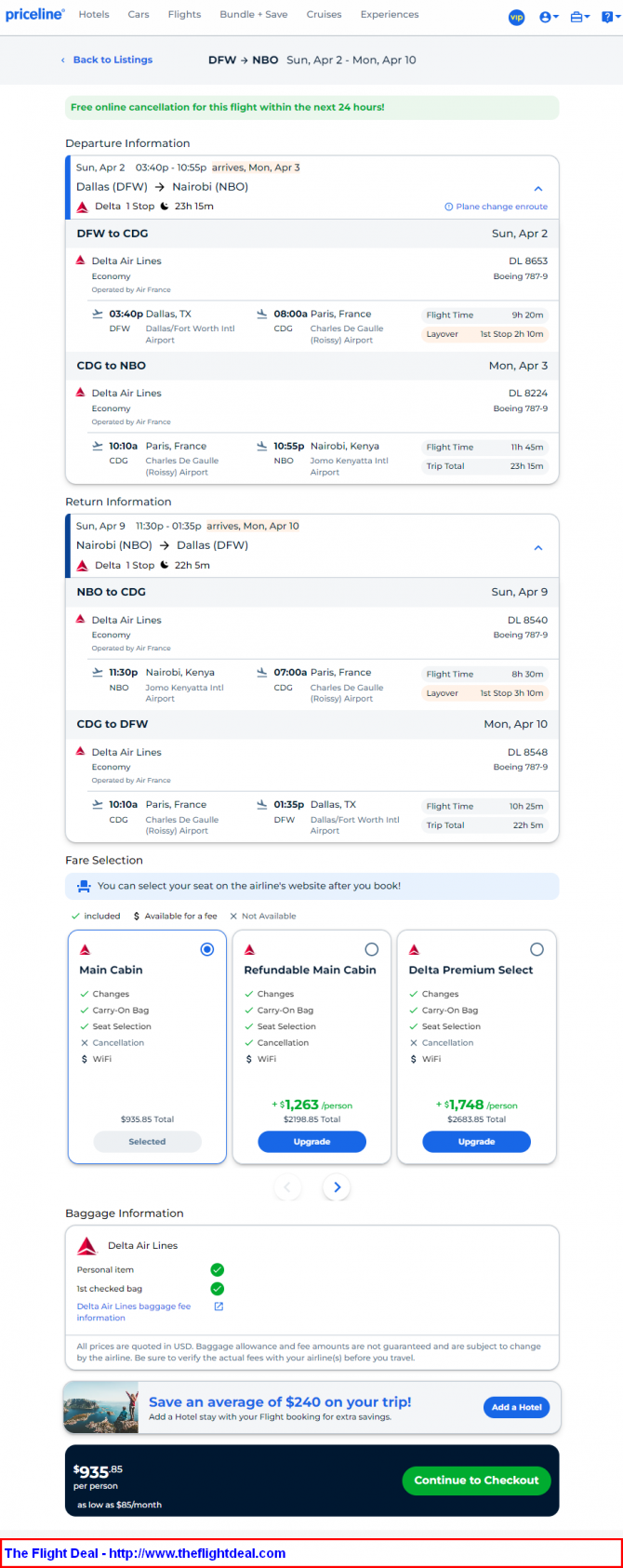Click the Plane change enroute info icon
The height and width of the screenshot is (1568, 623).
(449, 207)
